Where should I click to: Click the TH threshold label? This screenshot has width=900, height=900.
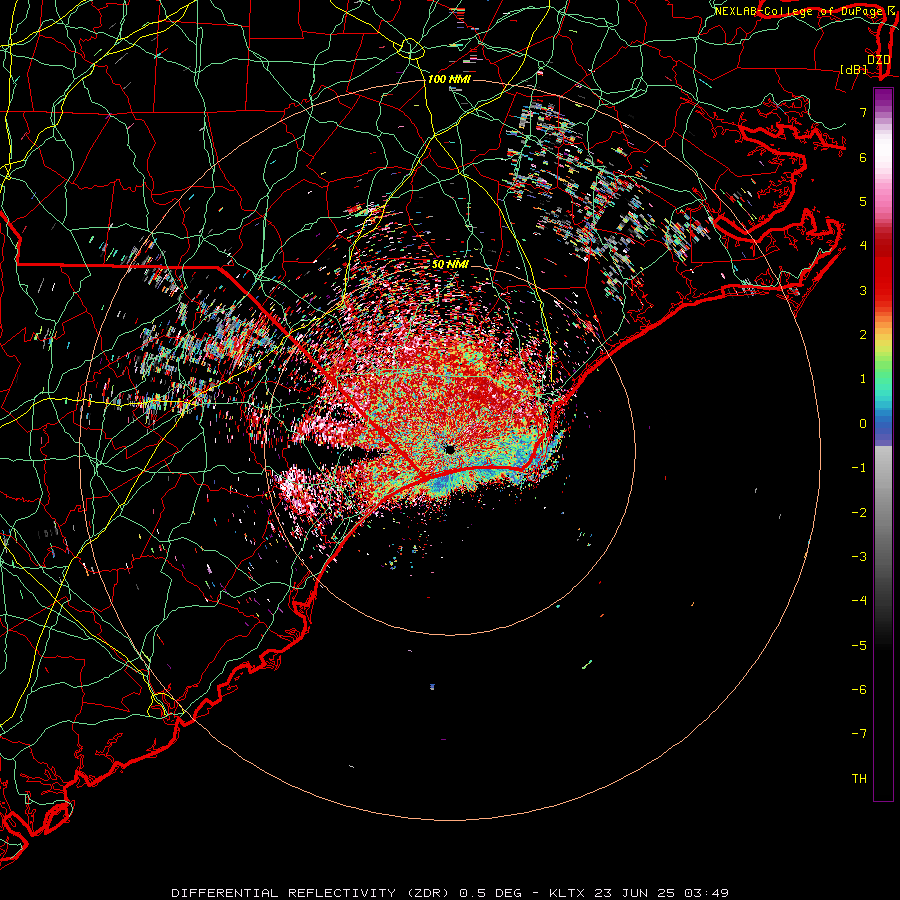(859, 779)
